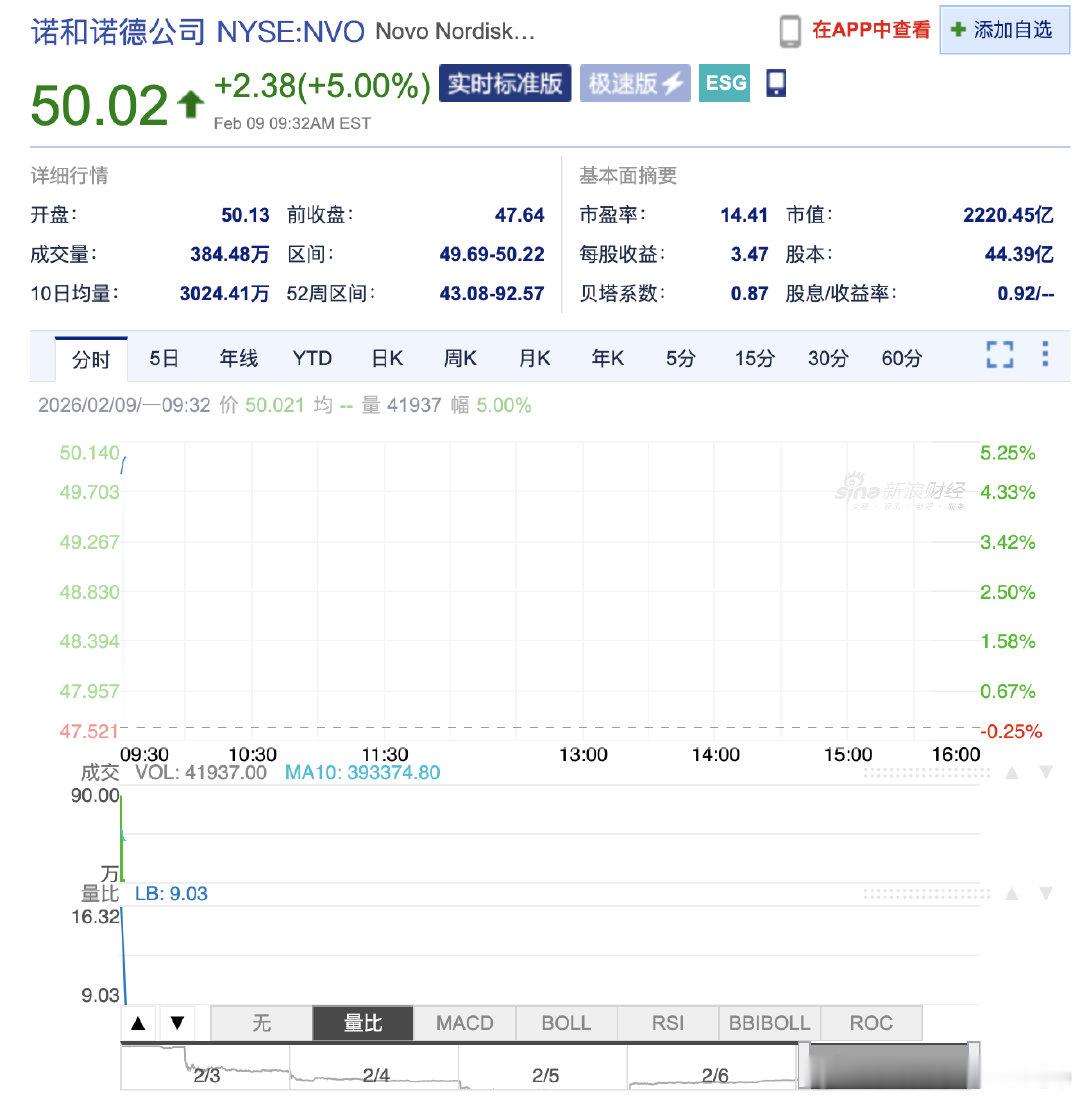This screenshot has width=1080, height=1100.
Task: Click the 2/5 date on timeline
Action: pos(545,1075)
